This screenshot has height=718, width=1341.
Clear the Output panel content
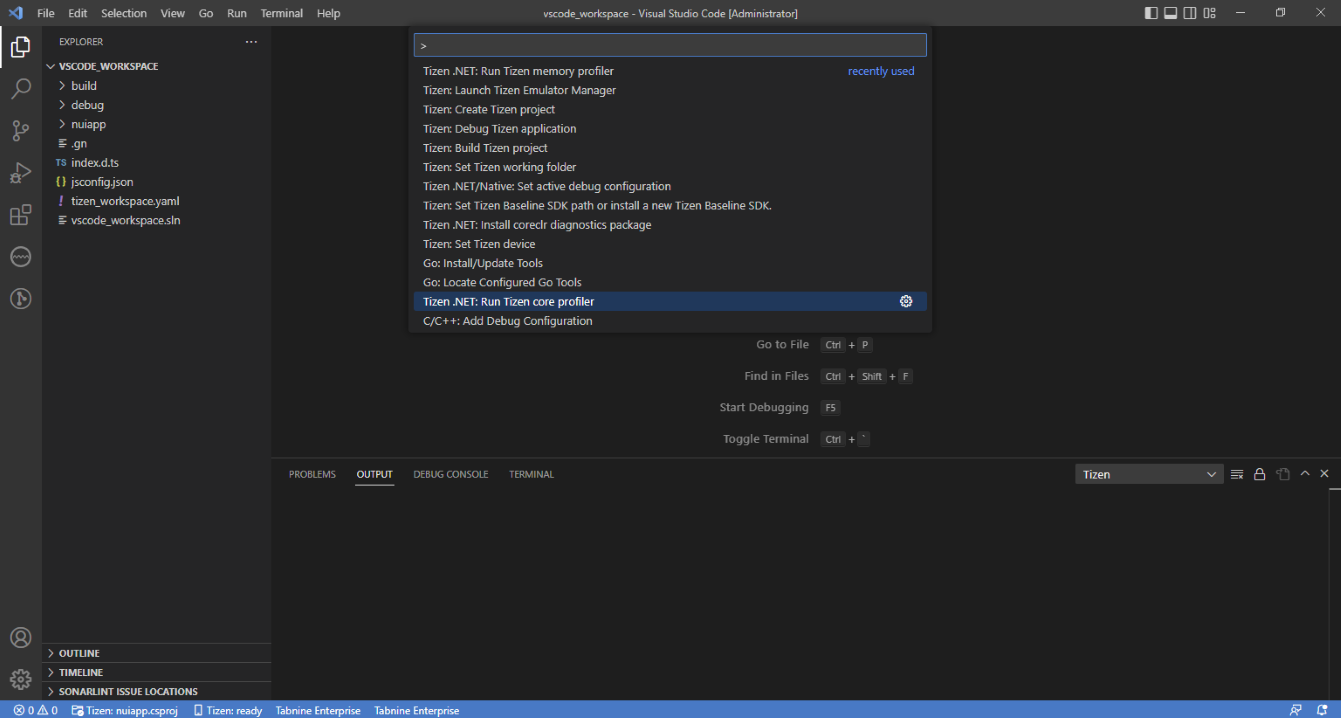pos(1236,473)
